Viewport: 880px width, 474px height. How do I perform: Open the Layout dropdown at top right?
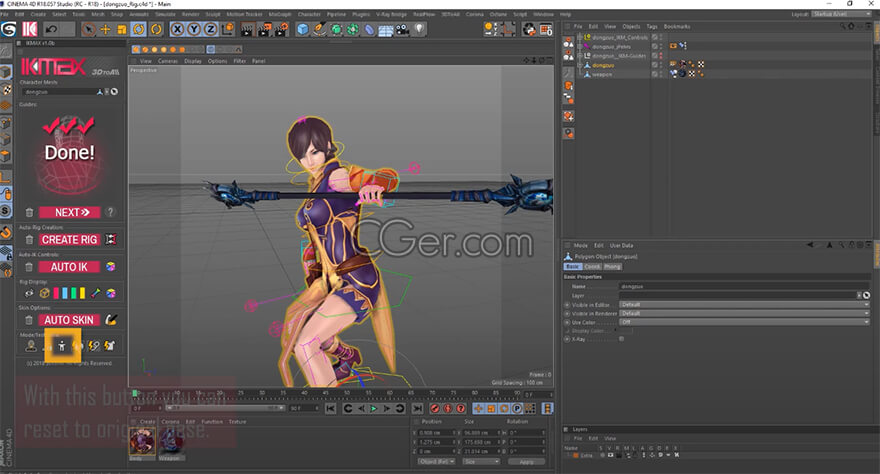841,14
